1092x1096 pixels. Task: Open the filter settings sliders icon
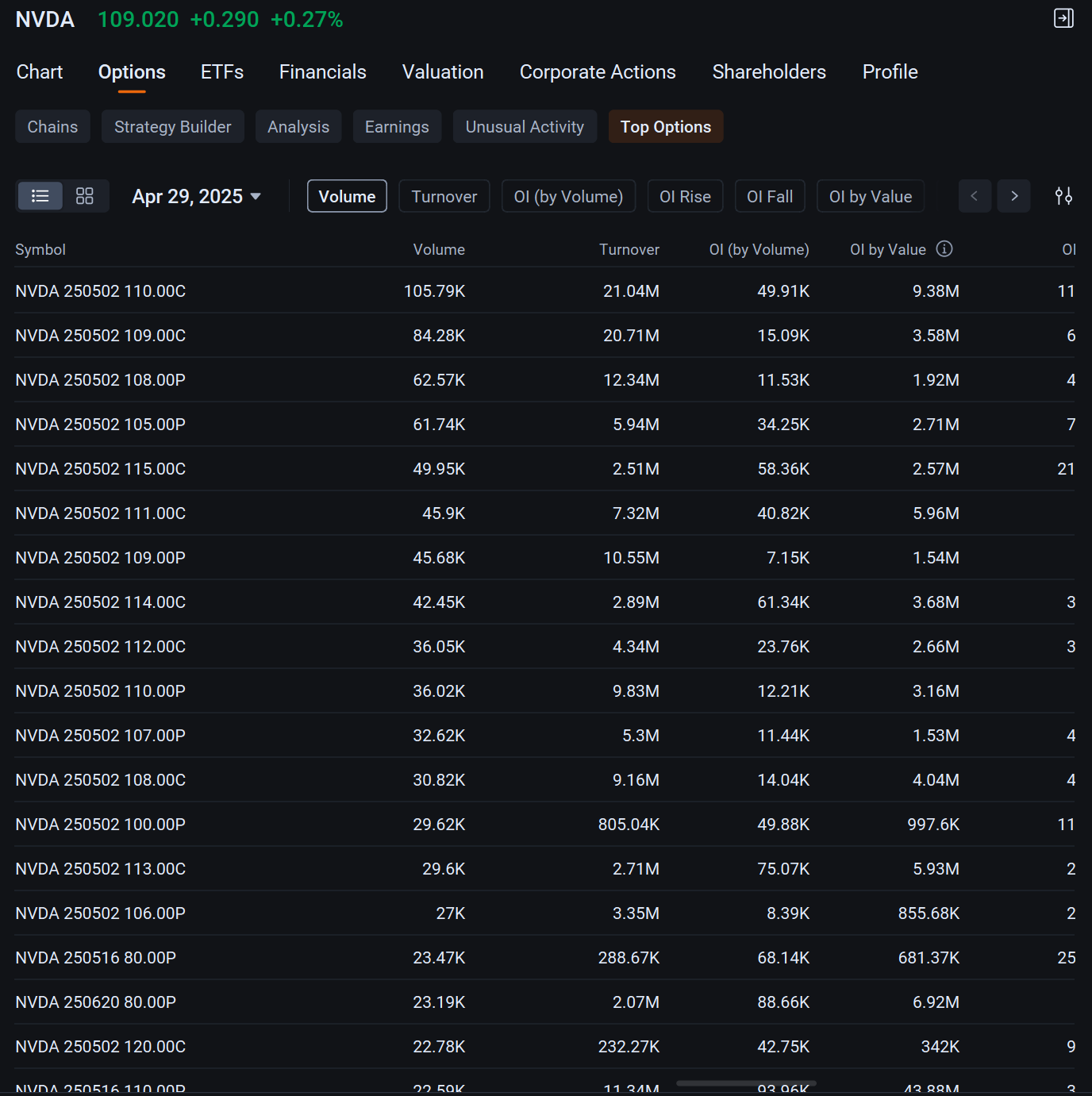click(1063, 196)
